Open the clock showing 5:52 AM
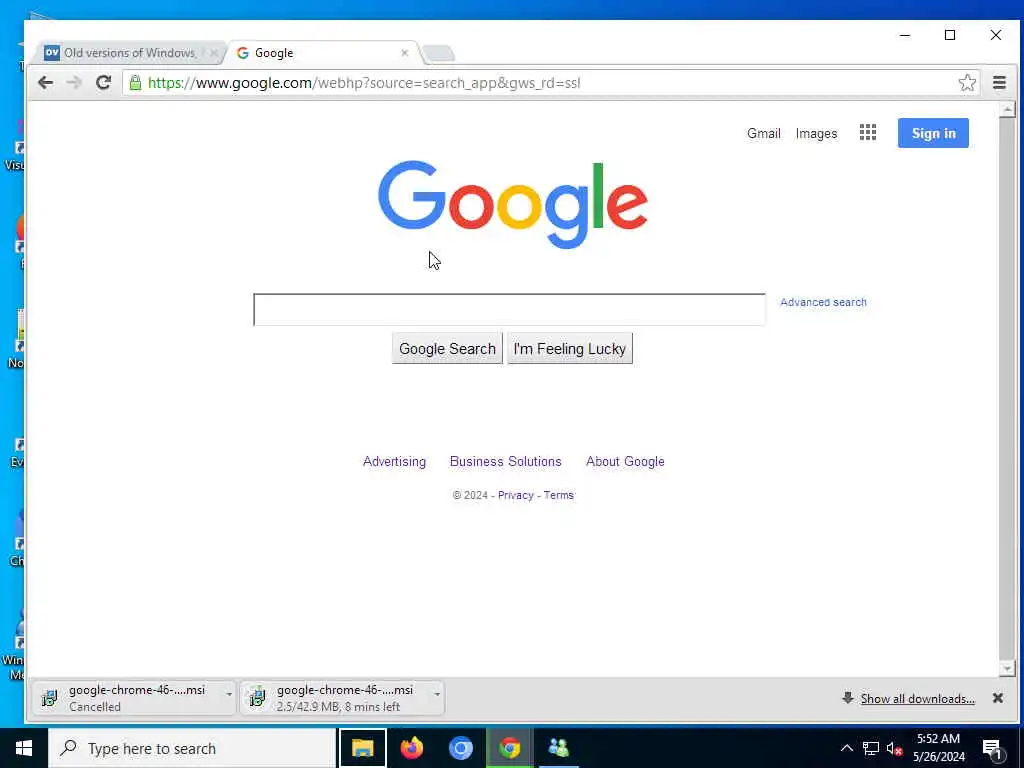This screenshot has height=768, width=1024. pyautogui.click(x=938, y=748)
